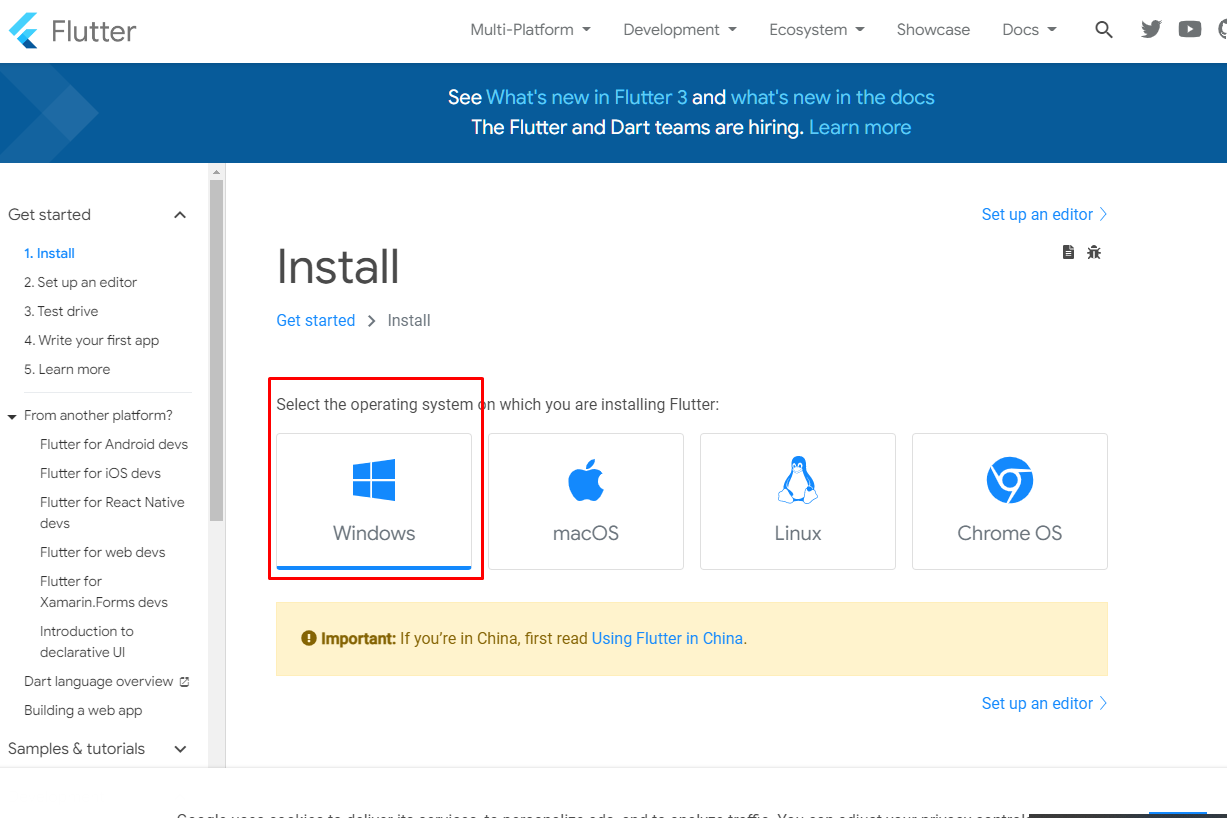Collapse the Get started sidebar section
Viewport: 1227px width, 818px height.
coord(180,215)
